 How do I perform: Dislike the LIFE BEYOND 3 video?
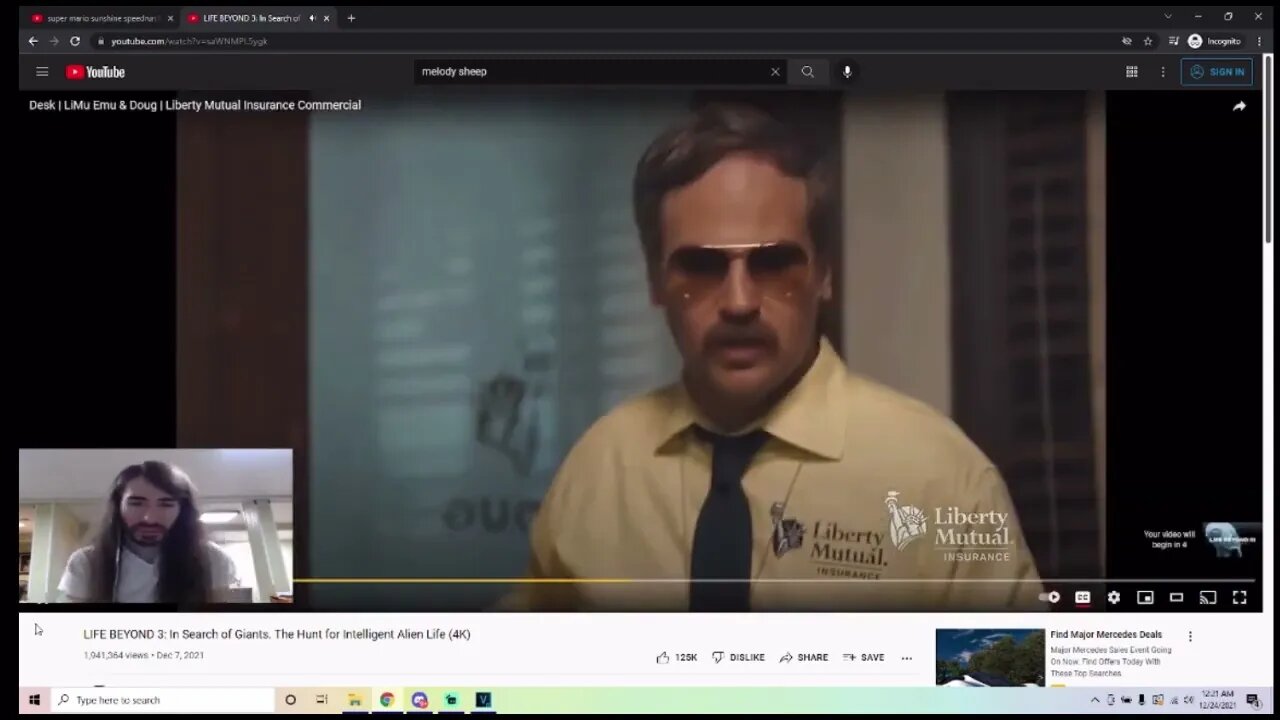(x=738, y=657)
